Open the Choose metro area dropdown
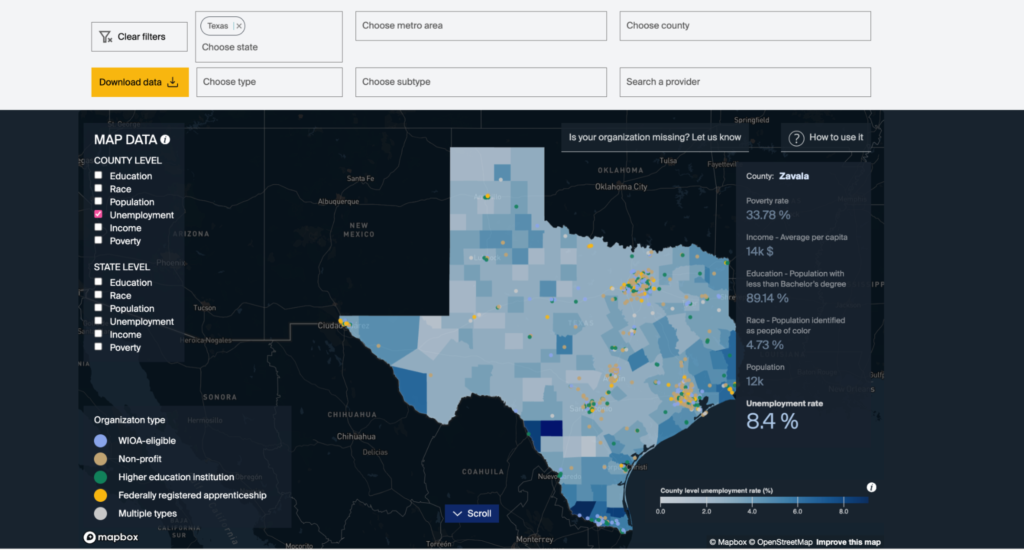Screen dimensions: 1024x550 pos(481,25)
